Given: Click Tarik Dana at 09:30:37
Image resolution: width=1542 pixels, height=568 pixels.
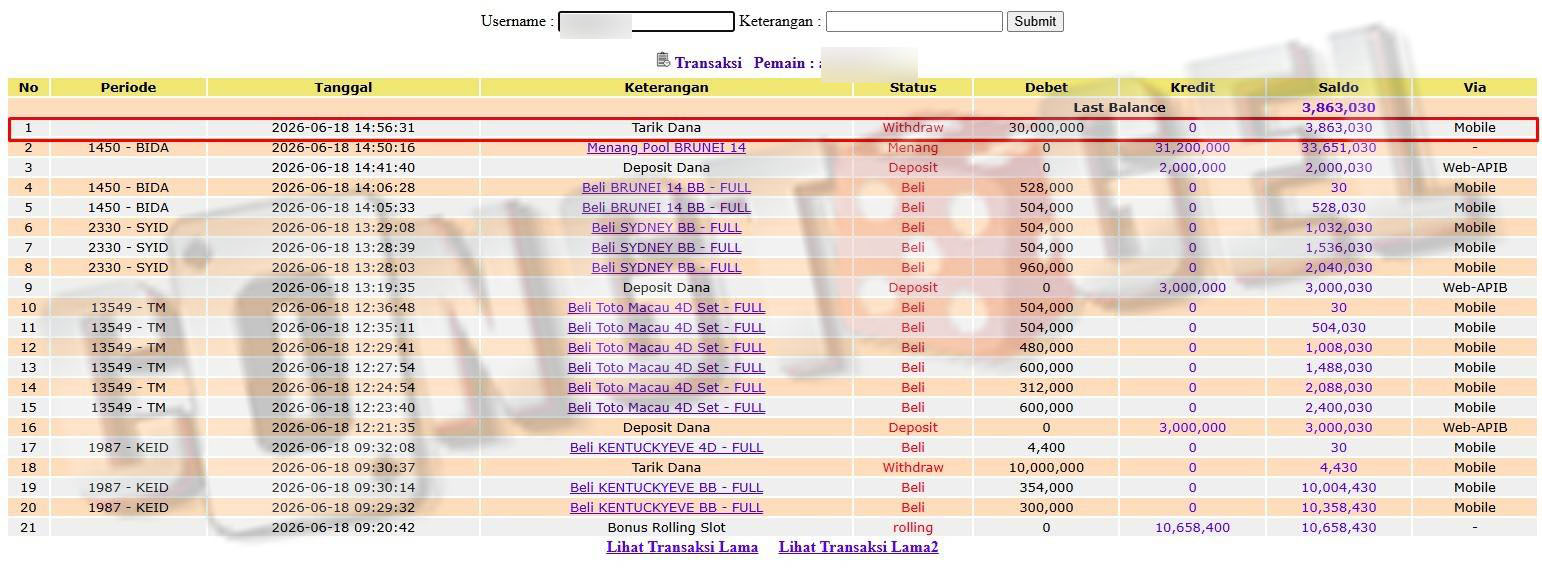Looking at the screenshot, I should 666,467.
